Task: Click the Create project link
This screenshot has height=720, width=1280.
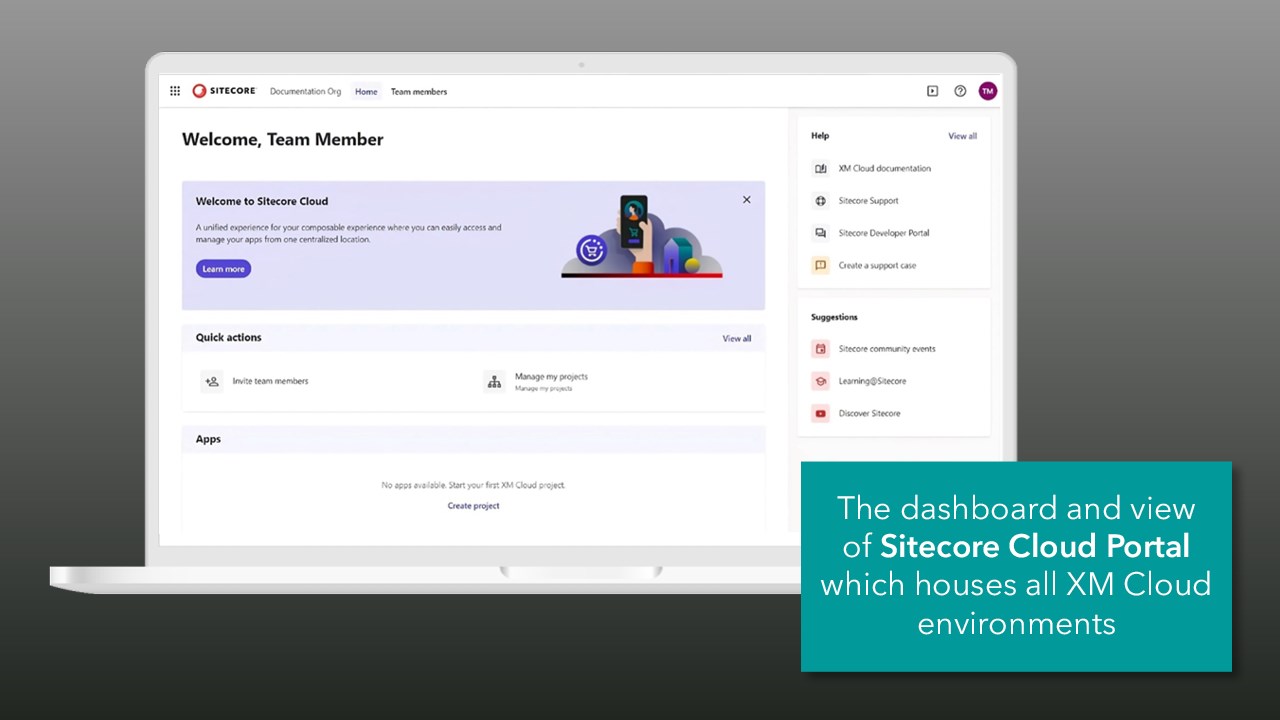Action: coord(474,506)
